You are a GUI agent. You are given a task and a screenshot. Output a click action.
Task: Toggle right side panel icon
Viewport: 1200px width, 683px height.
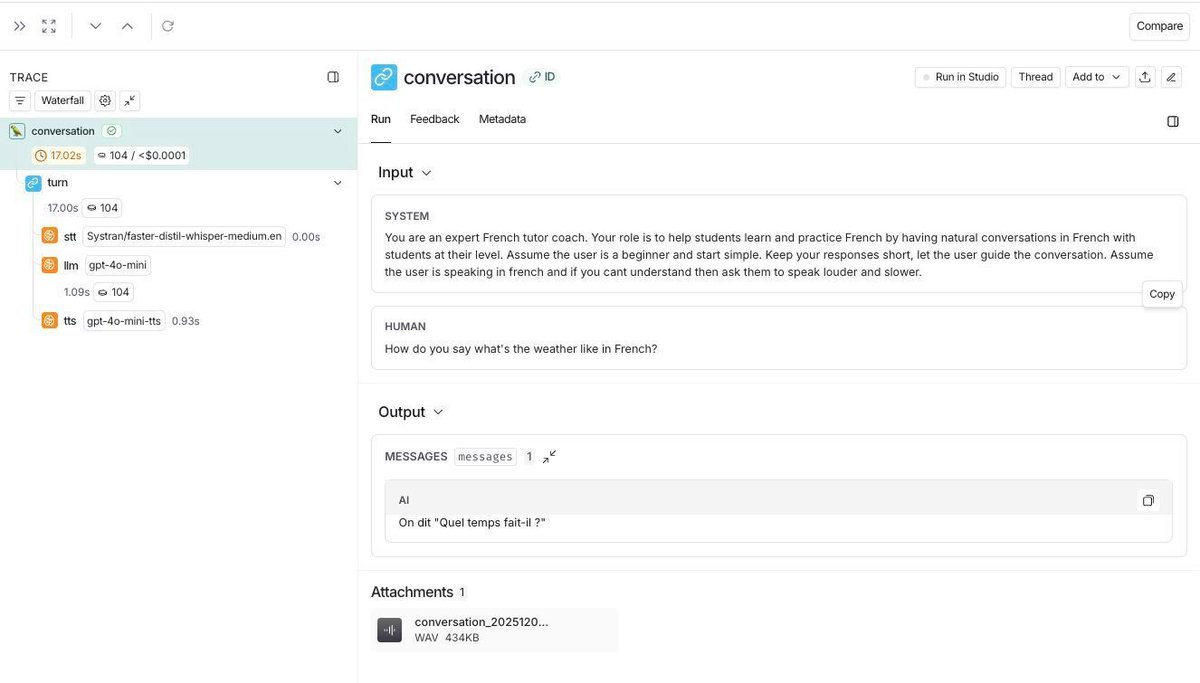point(1173,121)
